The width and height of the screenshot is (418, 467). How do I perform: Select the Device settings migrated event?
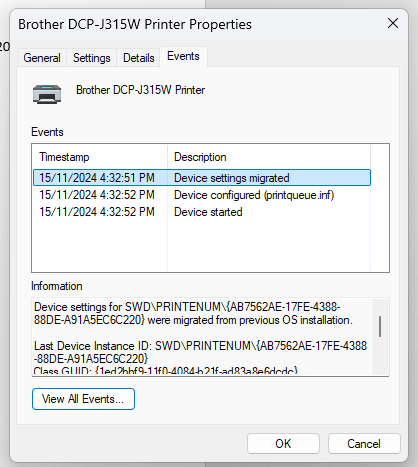[x=202, y=178]
